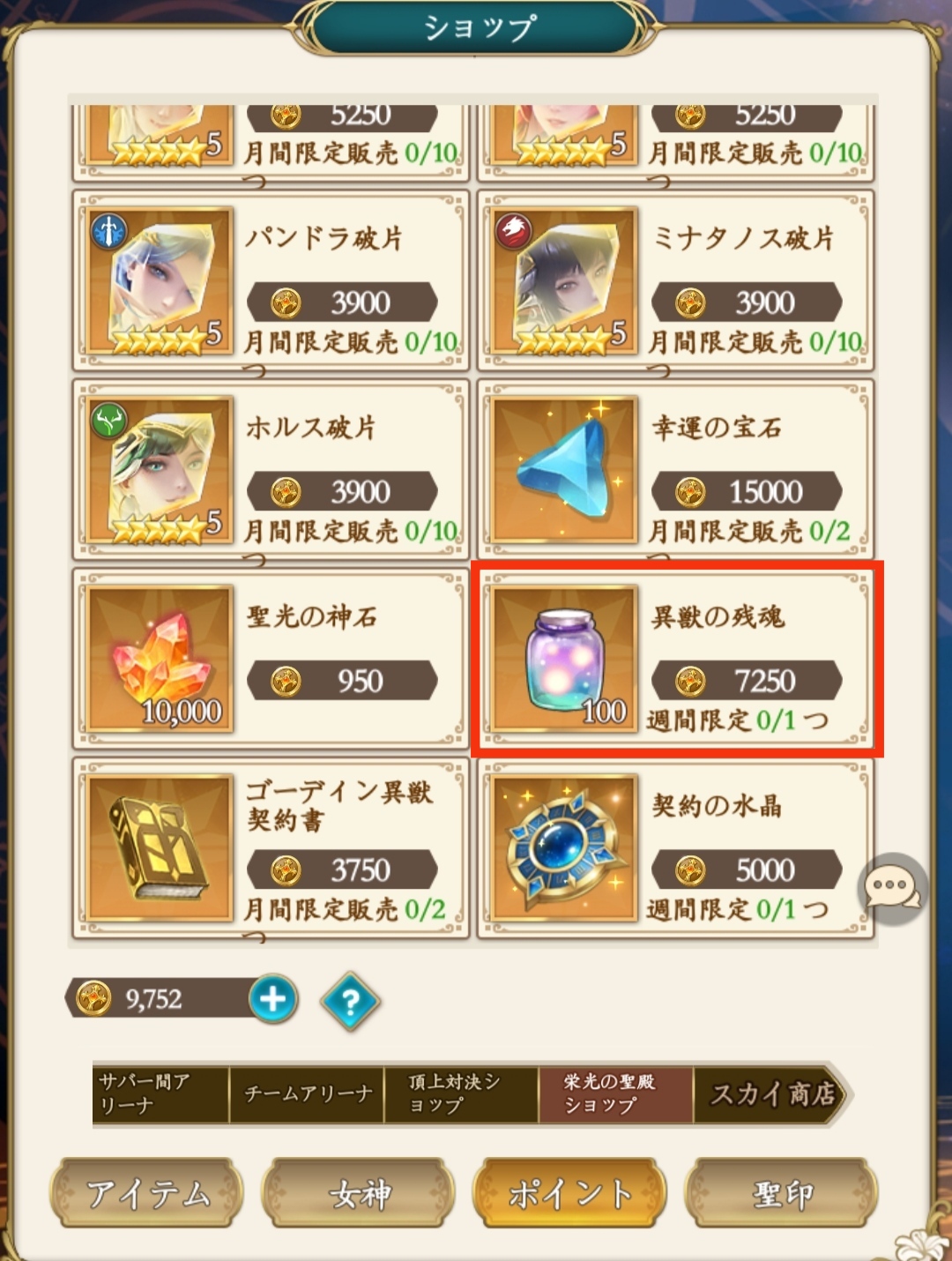
Task: Open the アイテム category button
Action: click(146, 1193)
